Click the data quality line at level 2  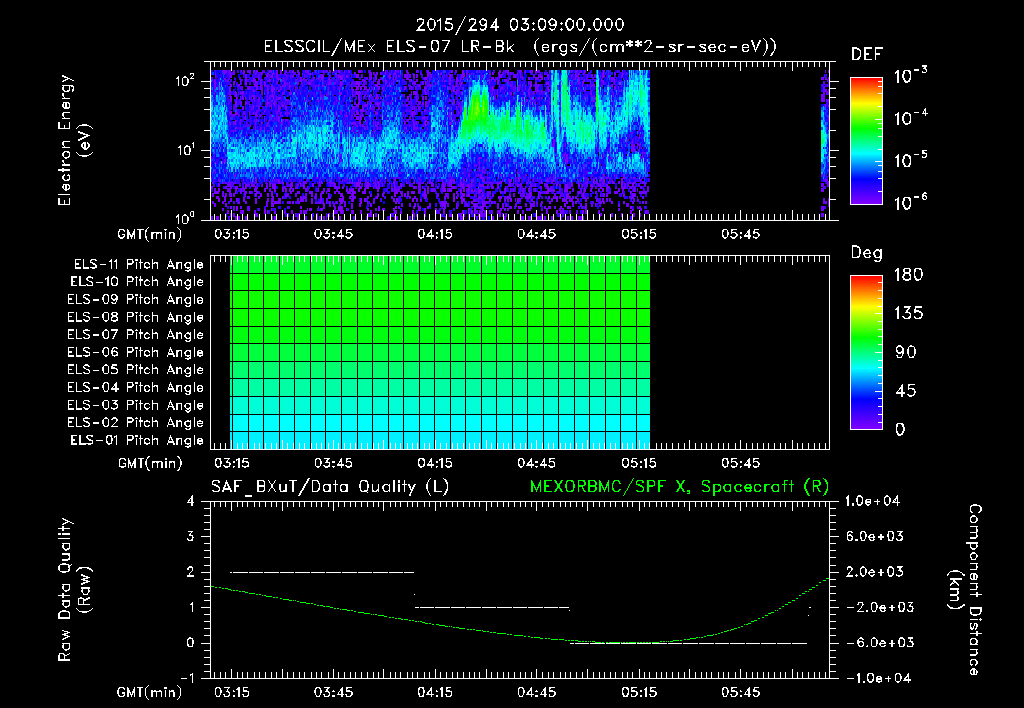click(323, 572)
